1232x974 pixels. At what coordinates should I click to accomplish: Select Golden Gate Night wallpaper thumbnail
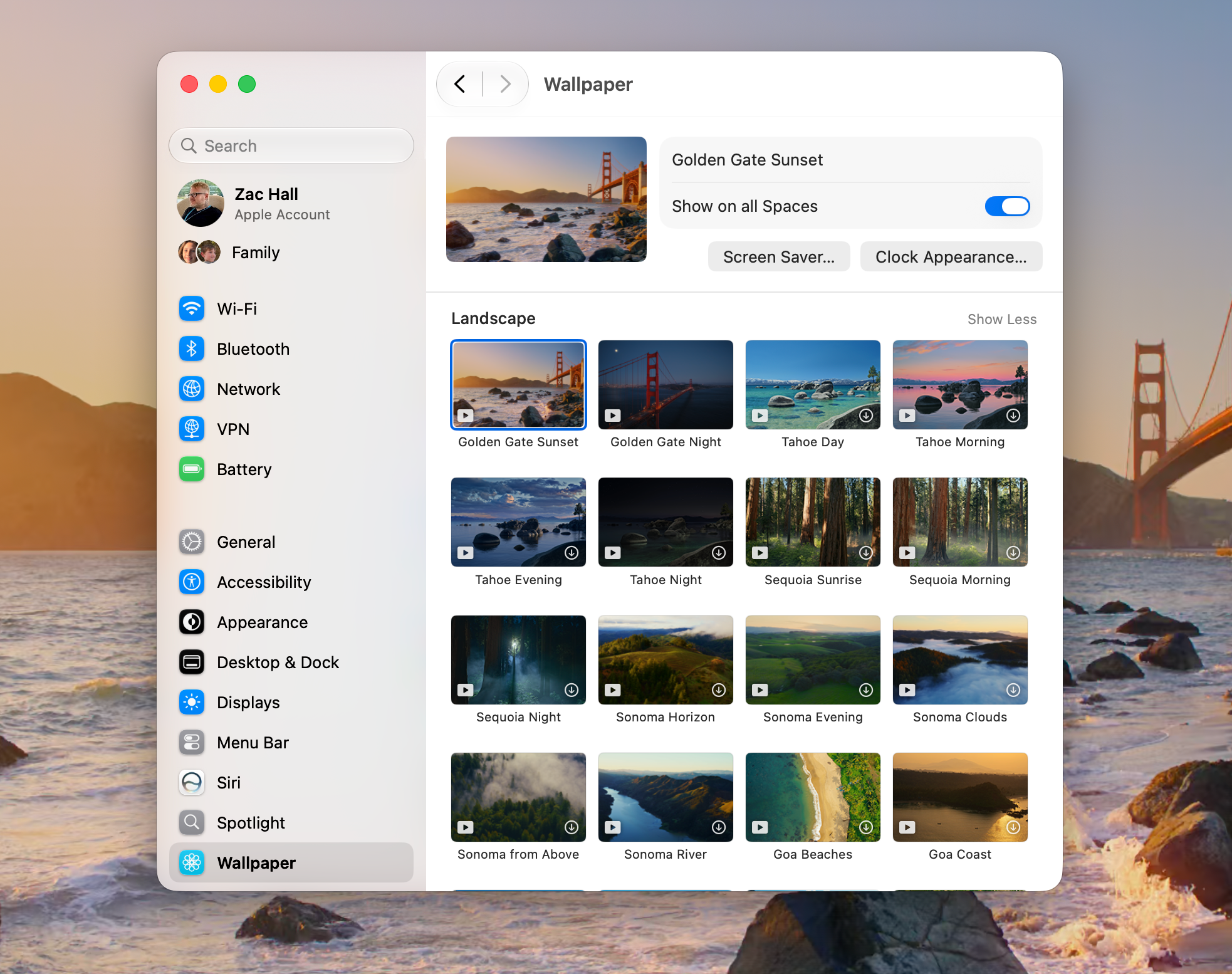point(666,385)
